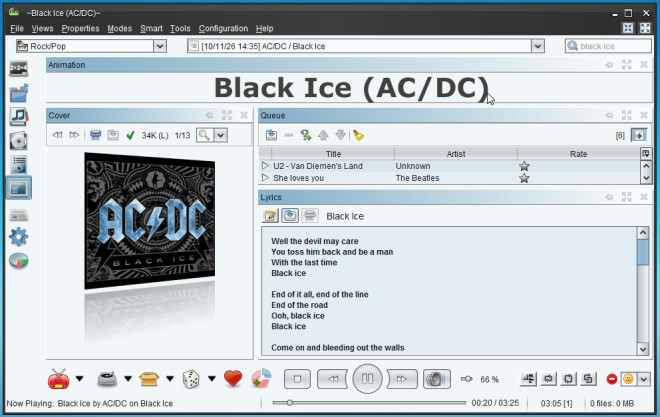Play best-of tracks with heart icon

(233, 378)
